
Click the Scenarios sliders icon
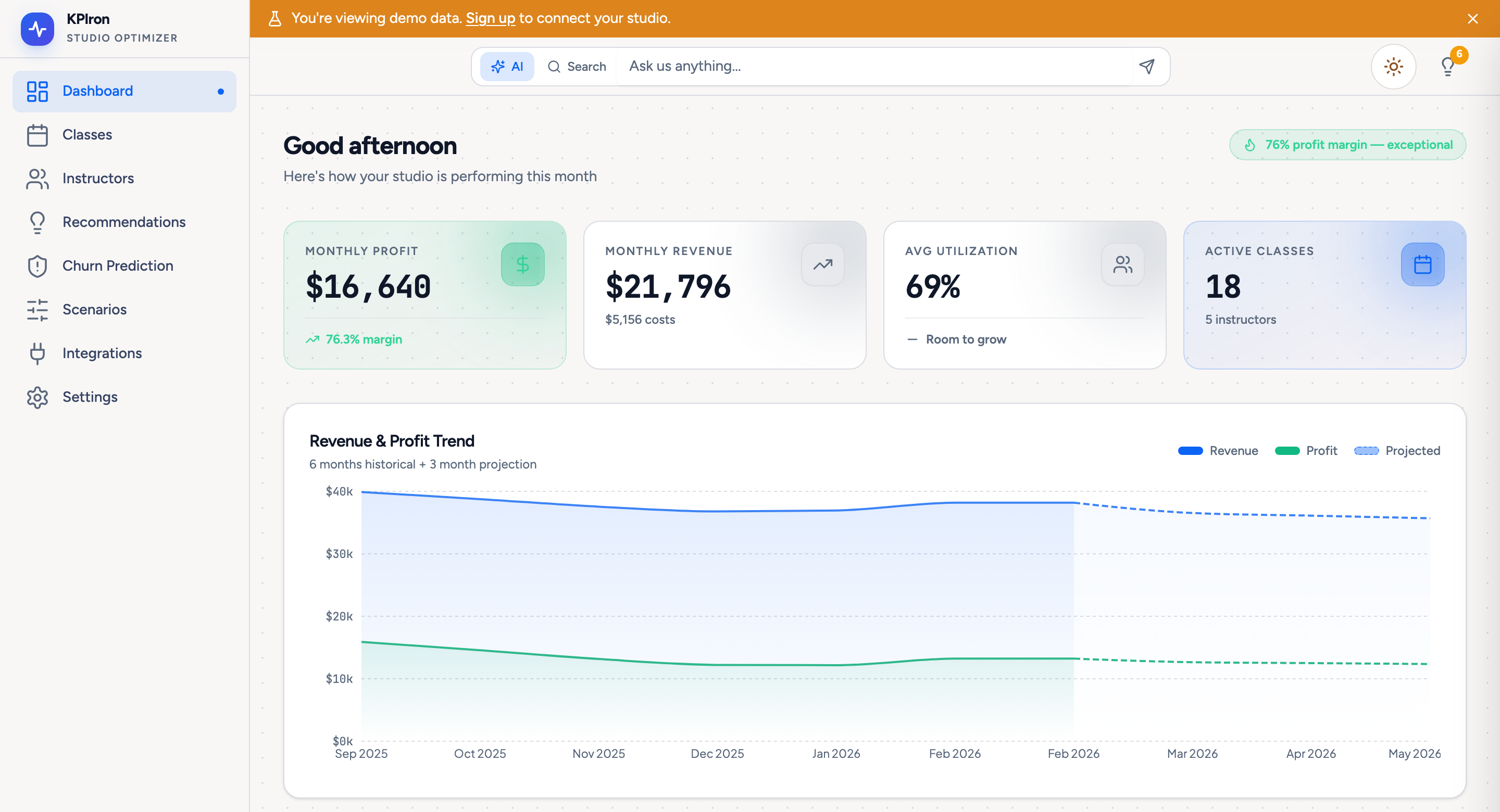coord(37,310)
